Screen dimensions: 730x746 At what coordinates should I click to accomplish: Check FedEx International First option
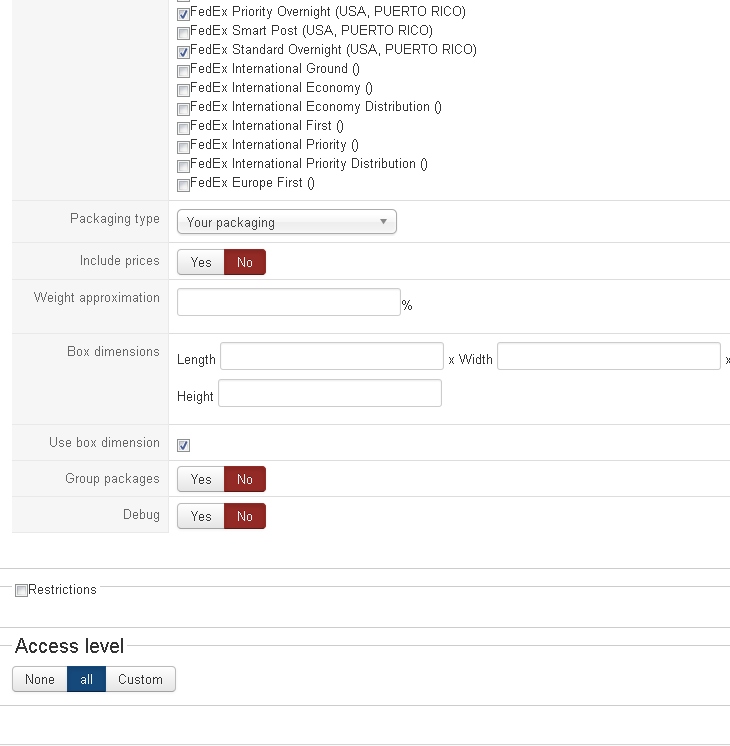click(x=183, y=128)
